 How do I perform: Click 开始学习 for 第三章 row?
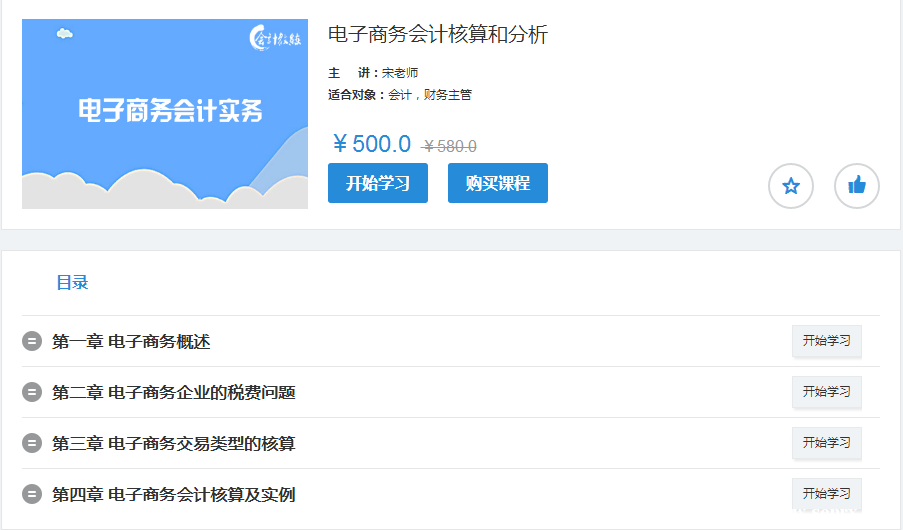point(826,443)
